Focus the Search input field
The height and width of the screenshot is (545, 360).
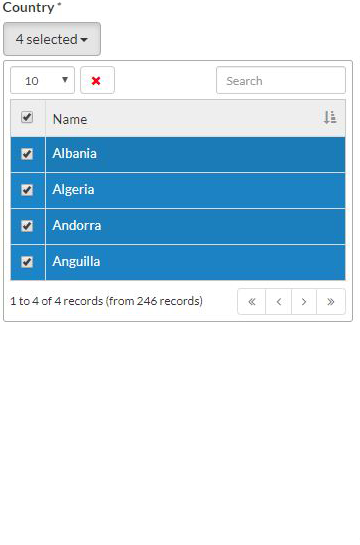click(x=281, y=80)
